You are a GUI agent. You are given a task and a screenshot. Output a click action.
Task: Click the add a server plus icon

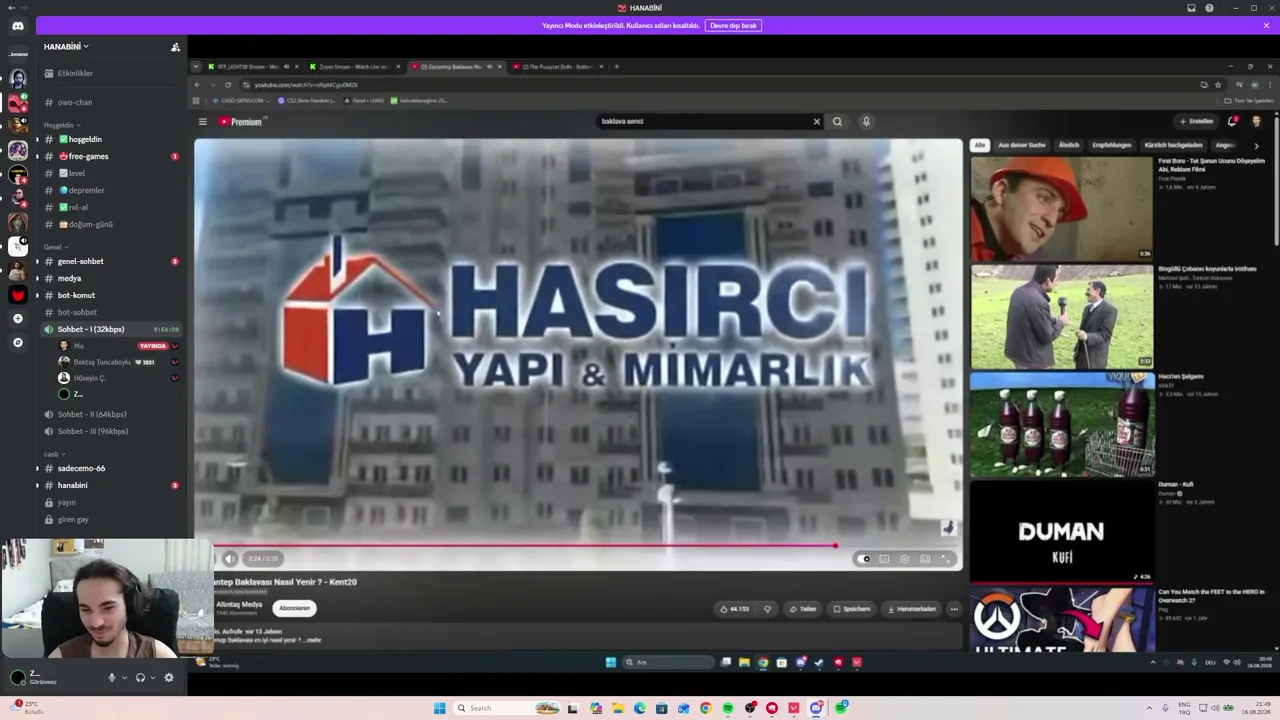point(17,318)
